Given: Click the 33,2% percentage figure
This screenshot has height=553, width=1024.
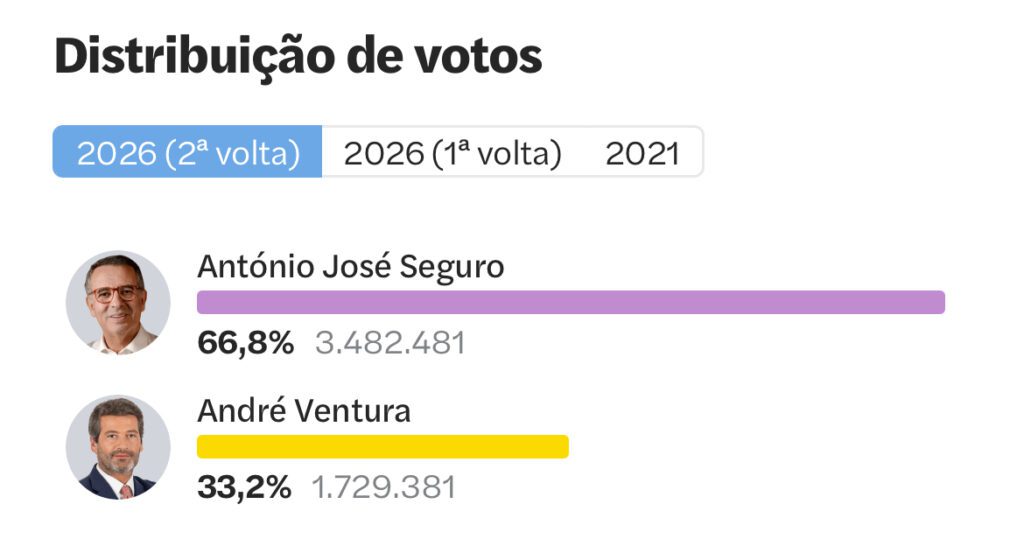Looking at the screenshot, I should click(244, 487).
